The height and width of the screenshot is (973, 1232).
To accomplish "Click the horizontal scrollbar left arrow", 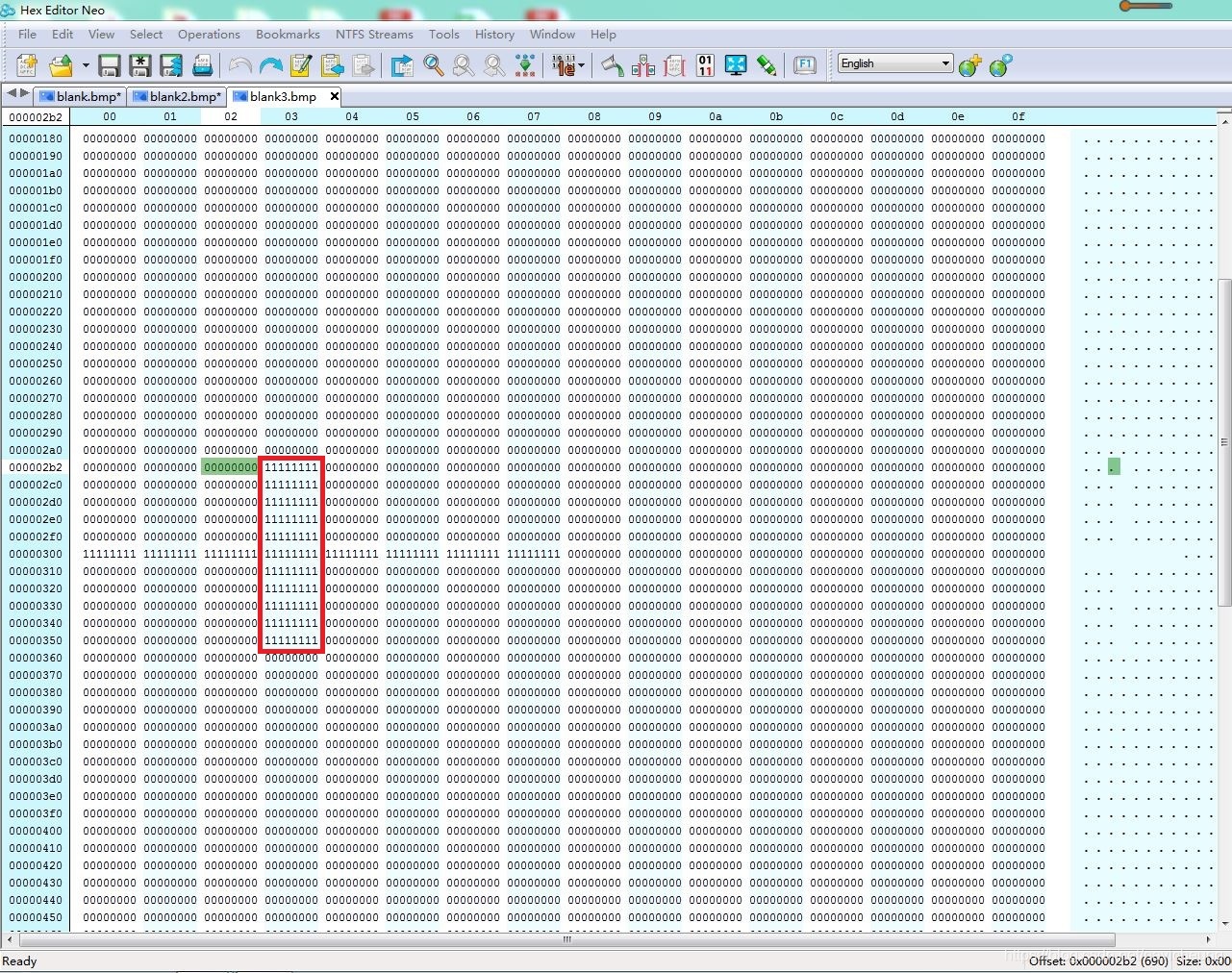I will (10, 939).
